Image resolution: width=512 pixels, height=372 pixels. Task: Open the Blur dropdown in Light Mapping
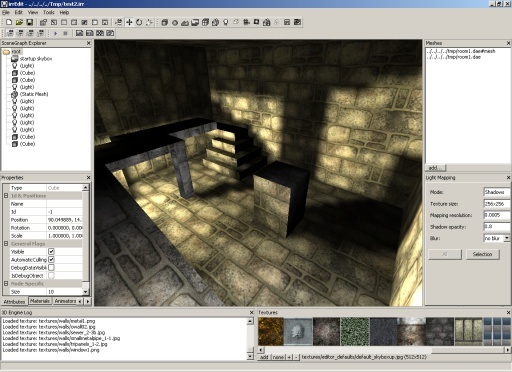(507, 238)
